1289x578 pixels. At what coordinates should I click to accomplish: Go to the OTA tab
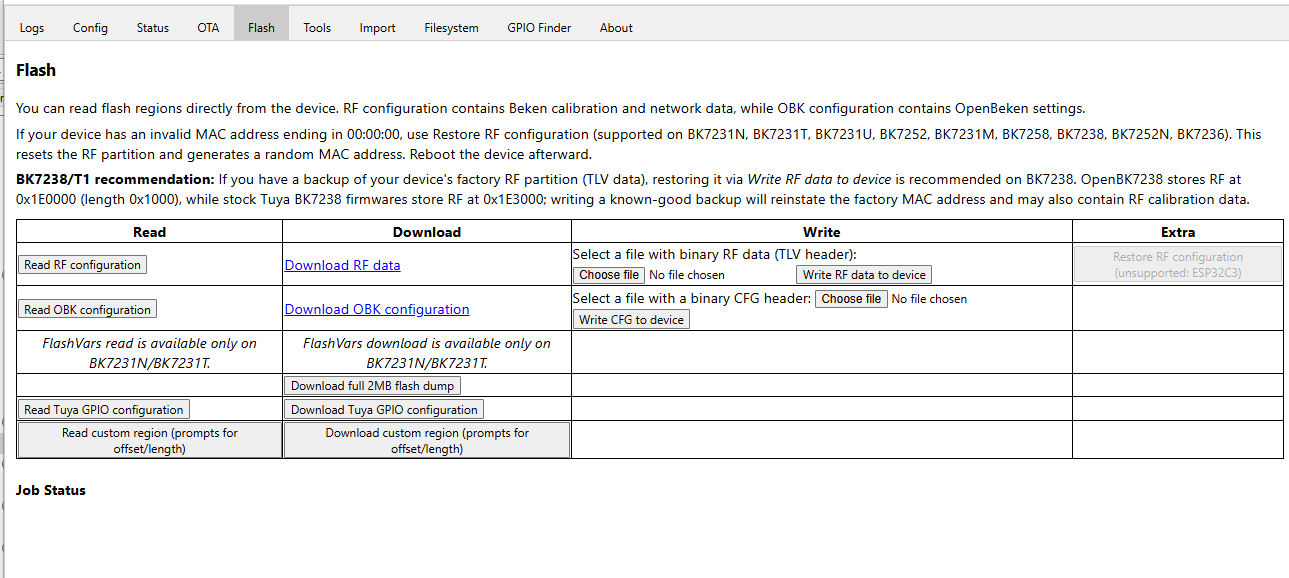[x=208, y=27]
